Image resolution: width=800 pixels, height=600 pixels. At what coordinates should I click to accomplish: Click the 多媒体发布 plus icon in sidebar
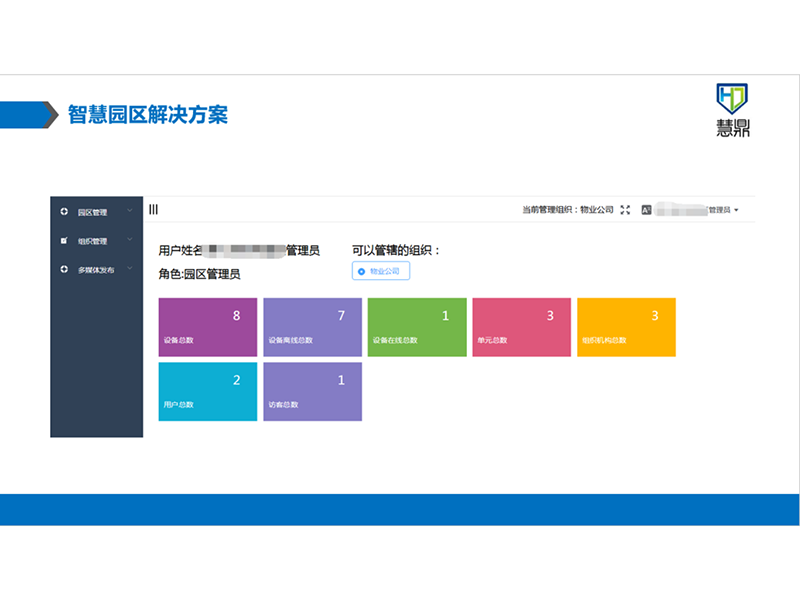[x=64, y=270]
